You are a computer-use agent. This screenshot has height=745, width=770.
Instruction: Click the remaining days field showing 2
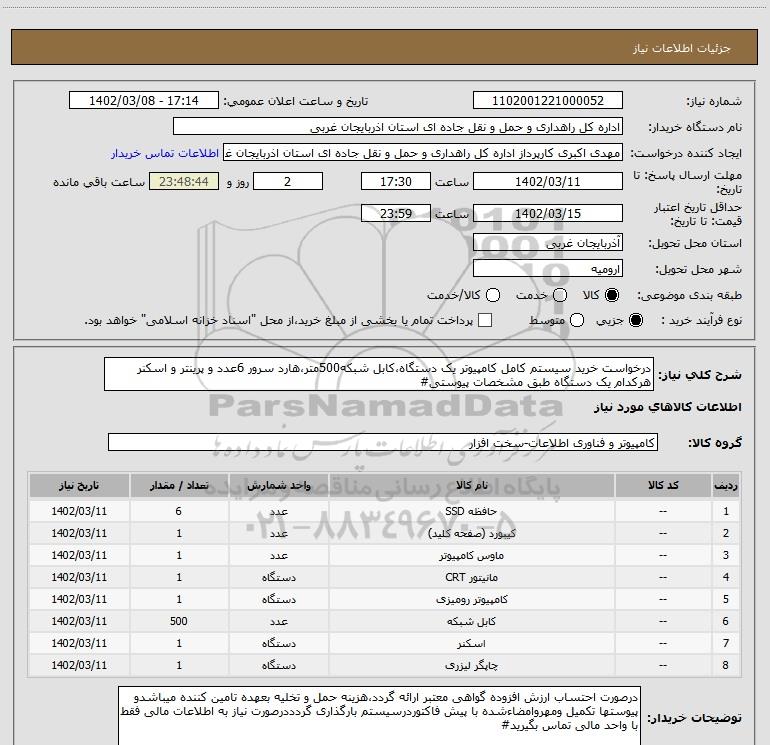[288, 182]
